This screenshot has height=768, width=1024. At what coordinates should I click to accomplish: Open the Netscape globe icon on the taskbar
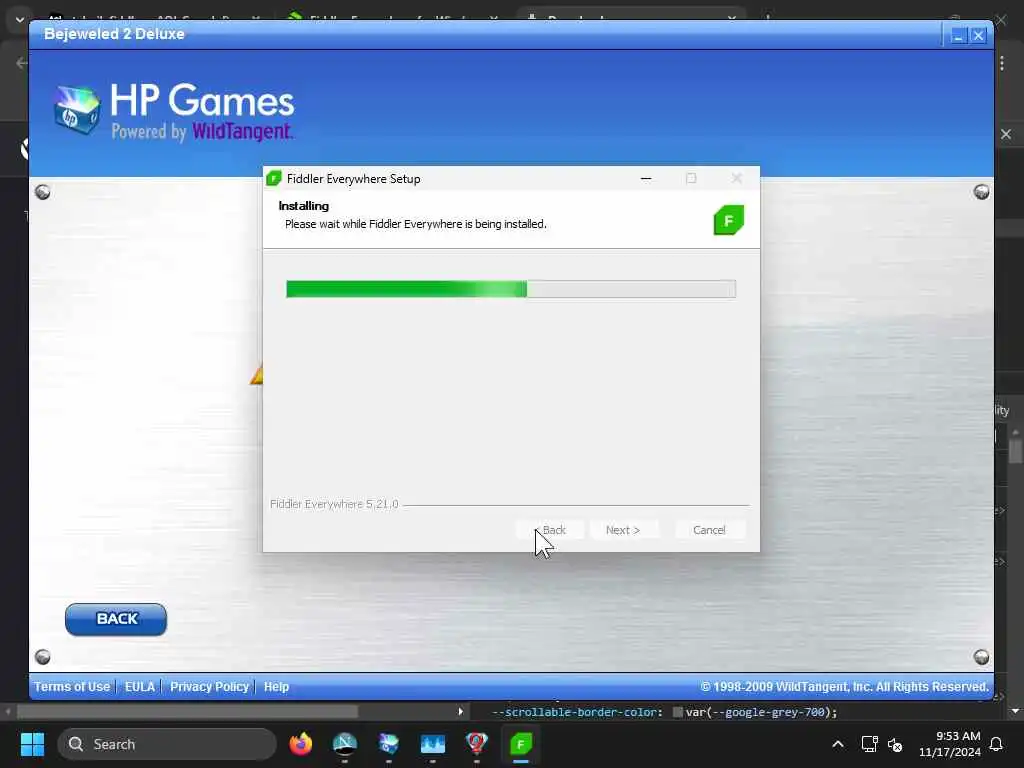tap(345, 744)
